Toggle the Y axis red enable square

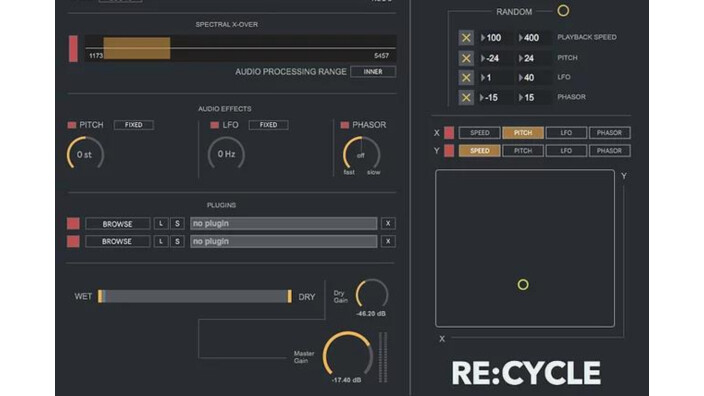[x=449, y=151]
